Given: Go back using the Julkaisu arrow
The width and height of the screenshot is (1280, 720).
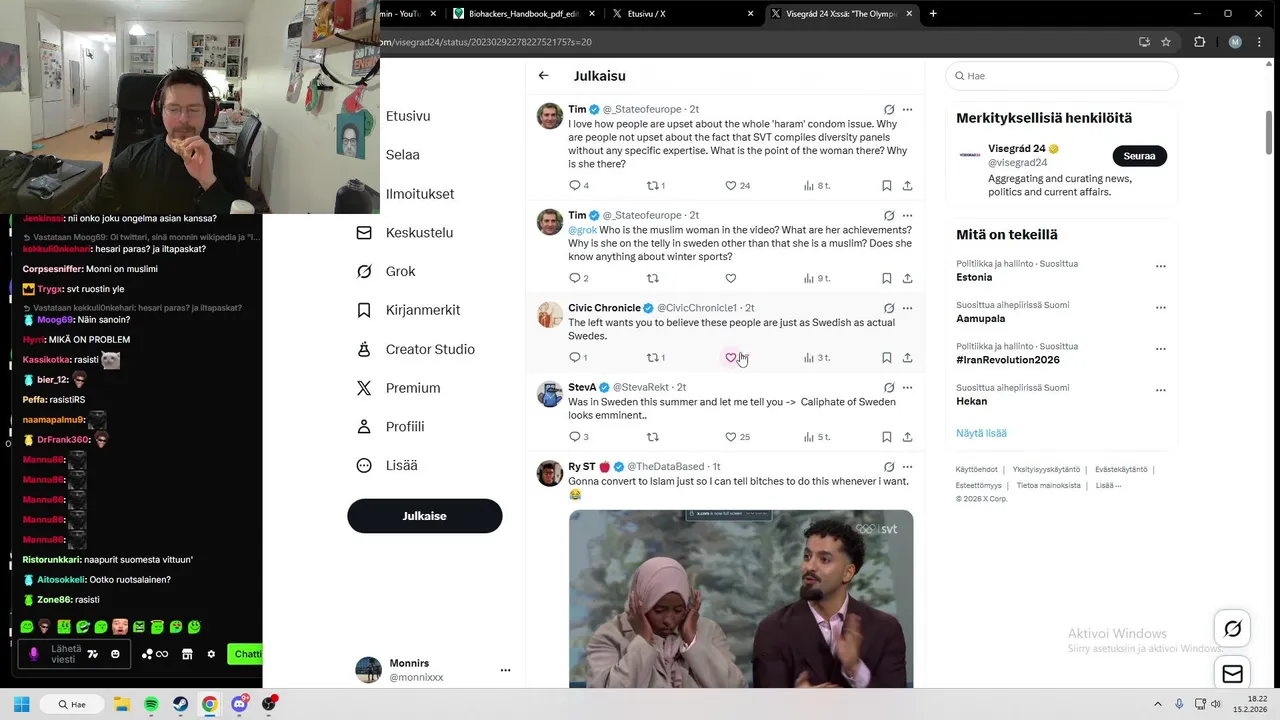Looking at the screenshot, I should 543,76.
